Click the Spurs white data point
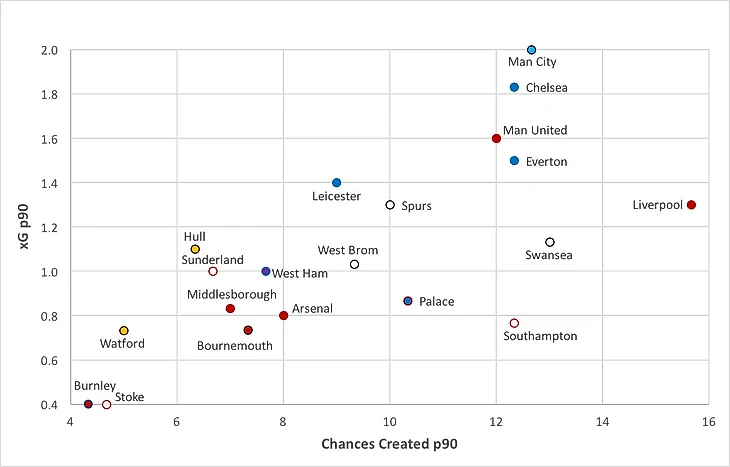730x467 pixels. pos(390,205)
